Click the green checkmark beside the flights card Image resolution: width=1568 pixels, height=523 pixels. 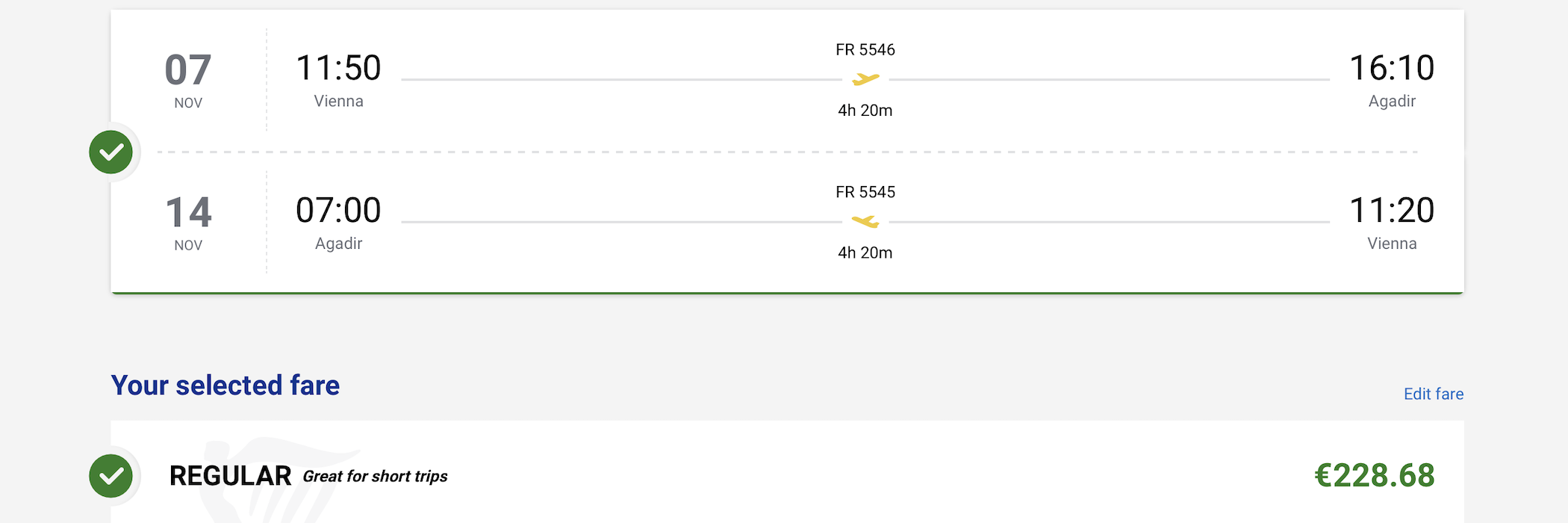(x=111, y=152)
